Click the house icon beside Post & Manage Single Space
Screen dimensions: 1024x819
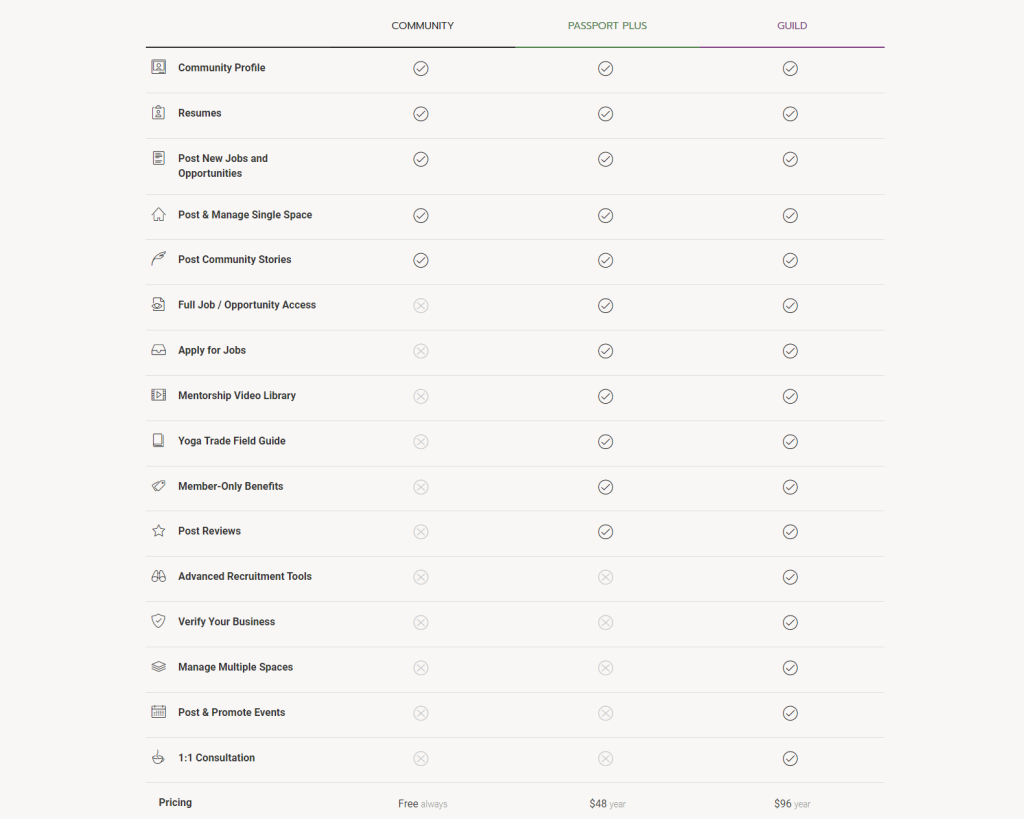158,214
